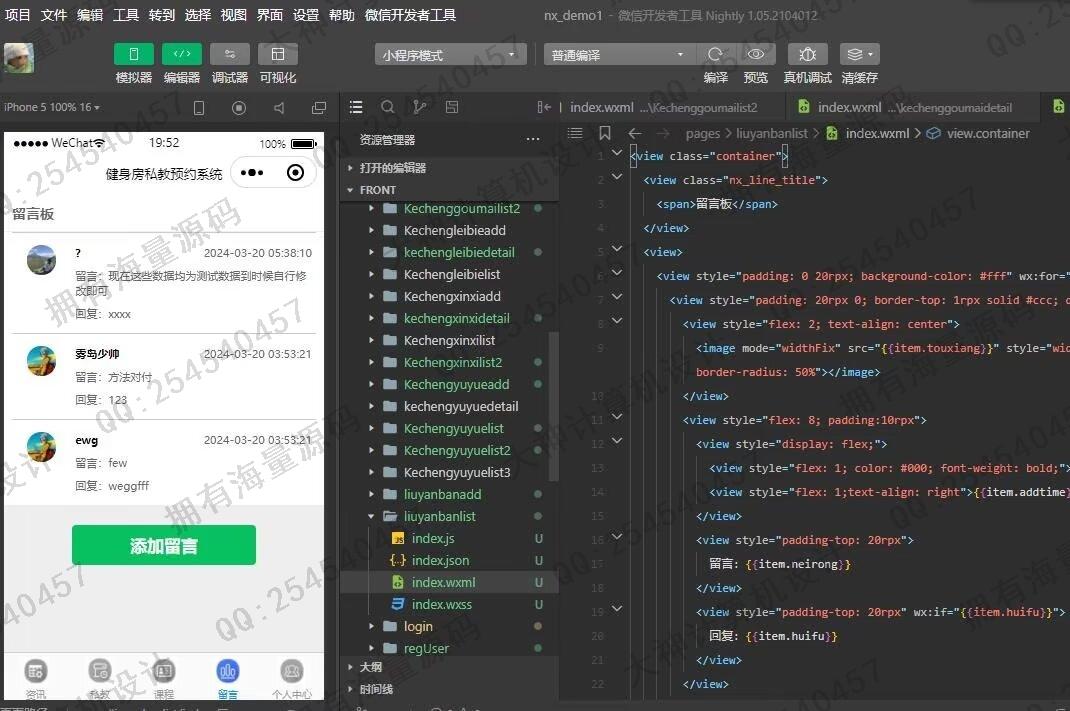This screenshot has width=1070, height=711.
Task: Click the 可视化 visualization icon
Action: click(x=277, y=55)
